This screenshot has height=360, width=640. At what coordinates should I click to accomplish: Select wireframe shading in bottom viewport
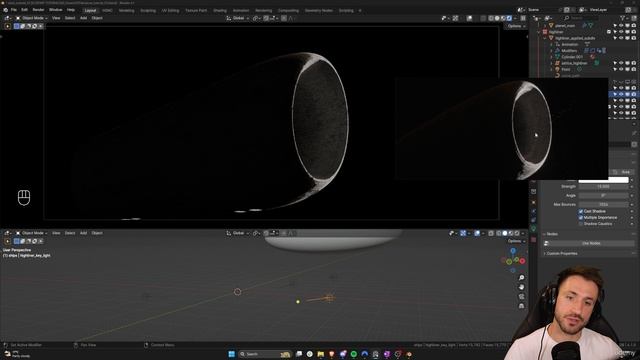(499, 233)
